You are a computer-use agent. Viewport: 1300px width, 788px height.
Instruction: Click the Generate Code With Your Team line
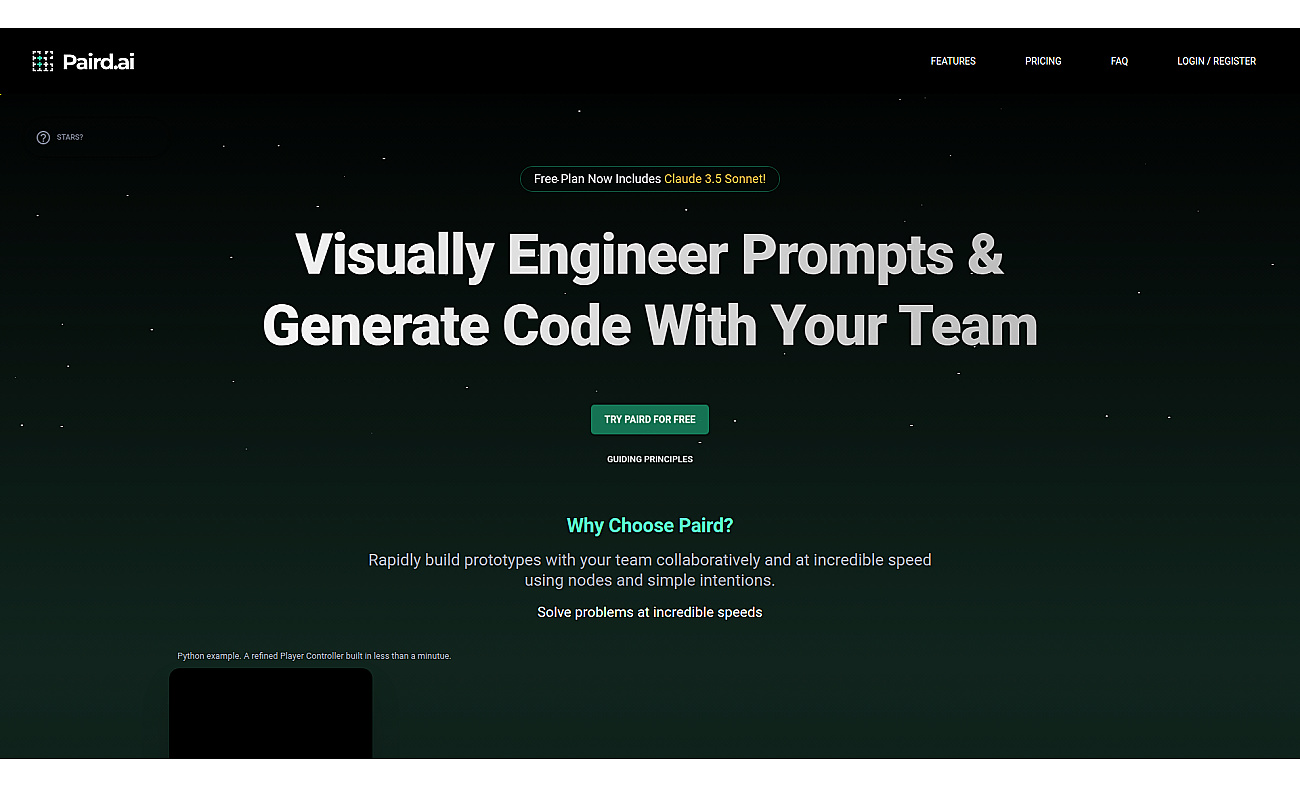point(650,325)
